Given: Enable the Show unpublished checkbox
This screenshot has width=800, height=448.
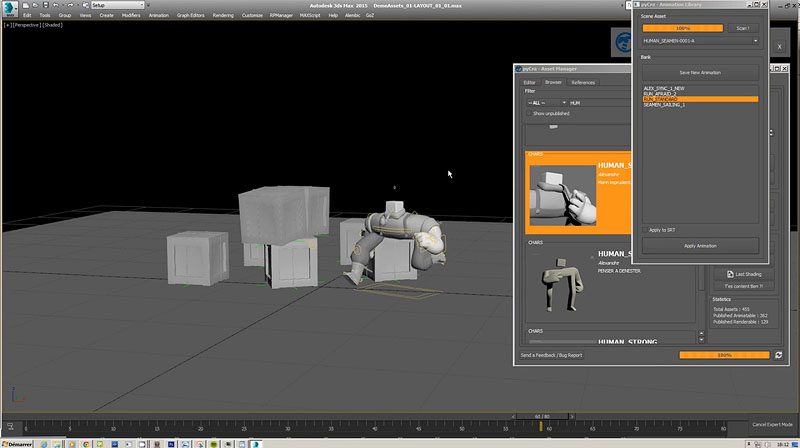Looking at the screenshot, I should pyautogui.click(x=529, y=113).
